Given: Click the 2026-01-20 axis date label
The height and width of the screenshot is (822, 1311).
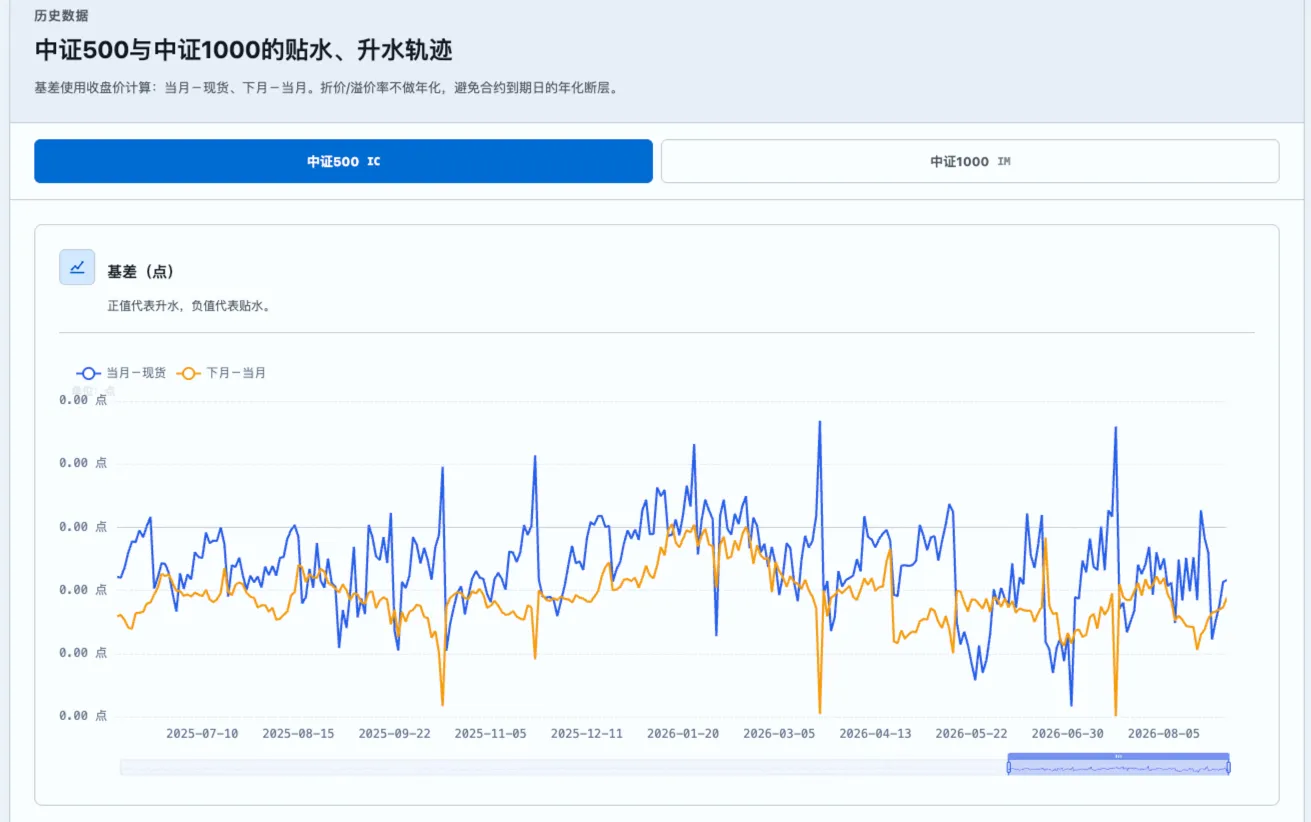Looking at the screenshot, I should 683,733.
